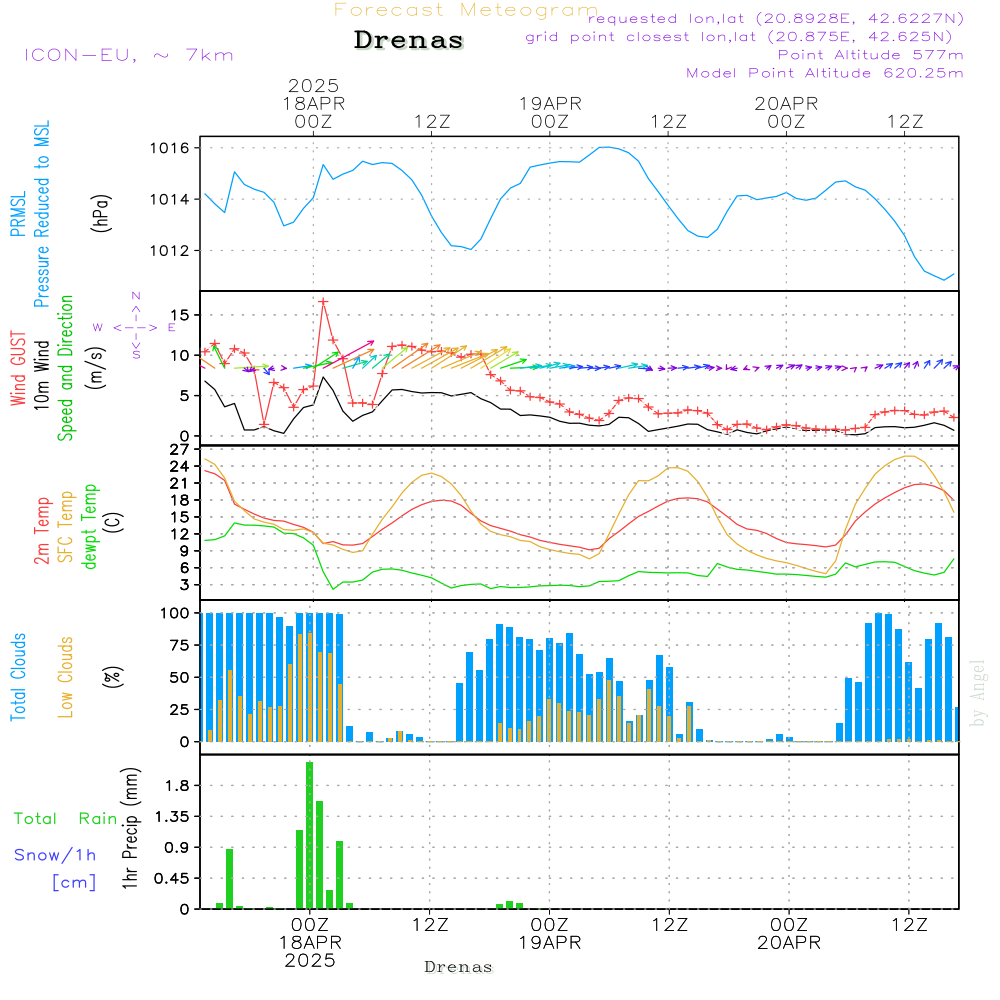The image size is (1000, 1000).
Task: Click the Model Point Altitude 620.25m text
Action: coord(824,73)
